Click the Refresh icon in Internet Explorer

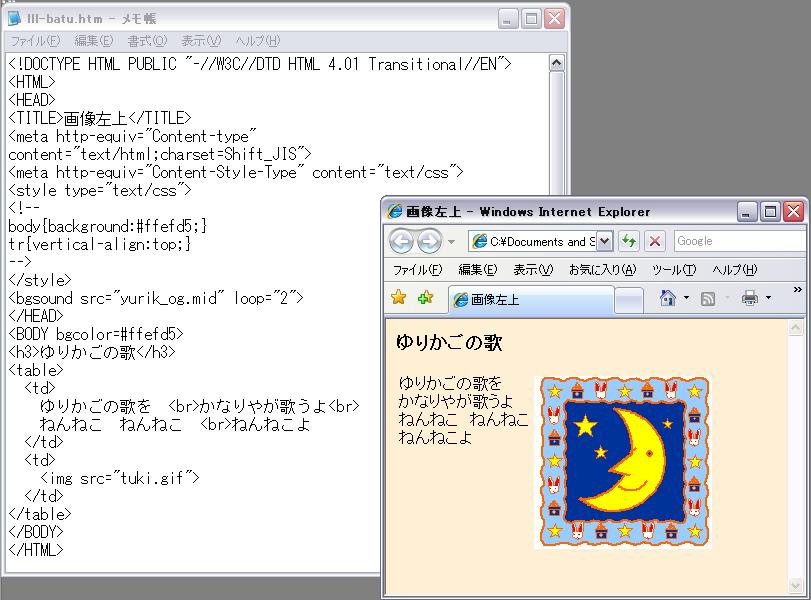tap(628, 241)
